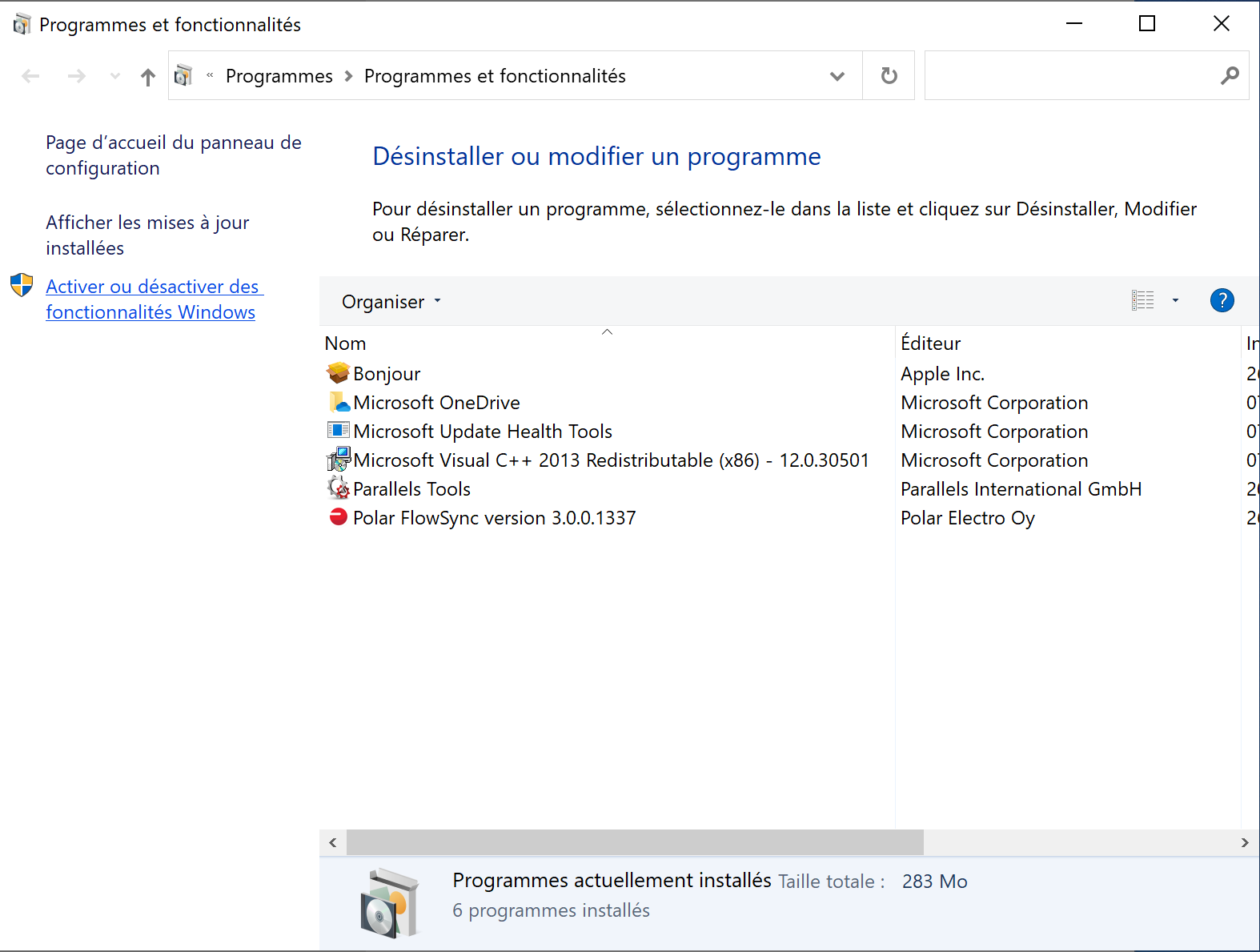Image resolution: width=1260 pixels, height=952 pixels.
Task: Open the view options dropdown arrow
Action: pos(1175,301)
